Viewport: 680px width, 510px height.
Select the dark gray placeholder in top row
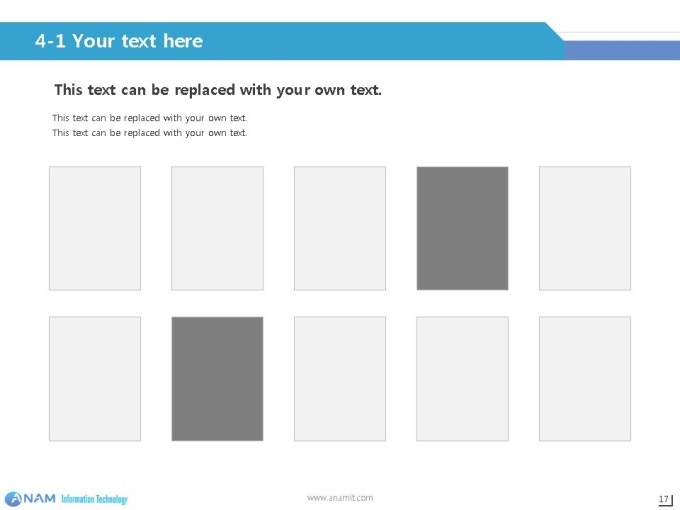tap(462, 228)
